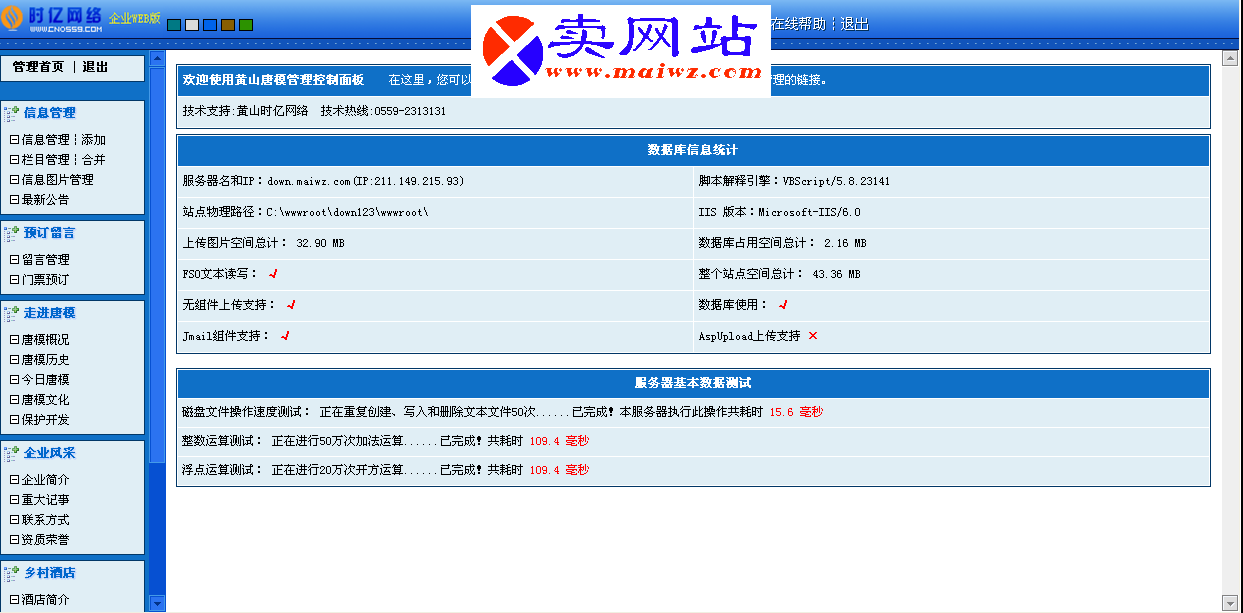Click the 信息管理 section tree icon
1243x613 pixels.
(12, 113)
